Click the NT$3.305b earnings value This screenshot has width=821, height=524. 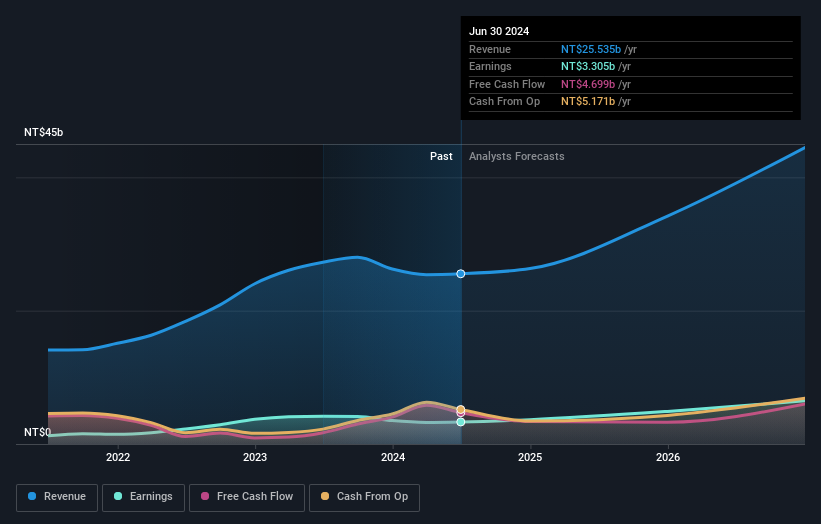(588, 66)
